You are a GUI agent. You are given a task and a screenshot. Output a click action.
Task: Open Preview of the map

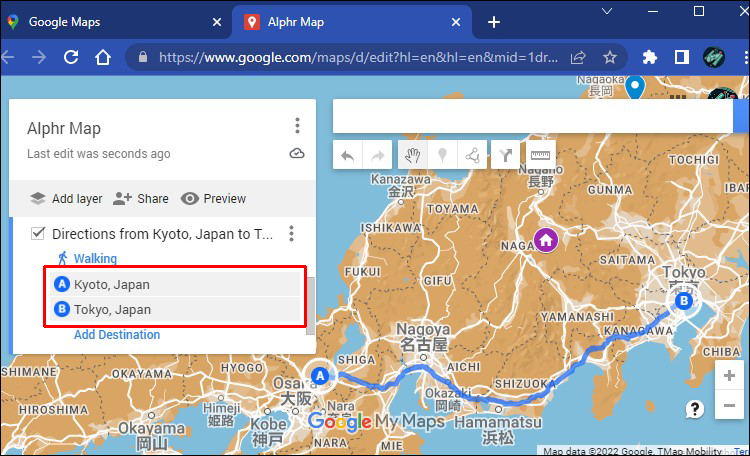[213, 199]
